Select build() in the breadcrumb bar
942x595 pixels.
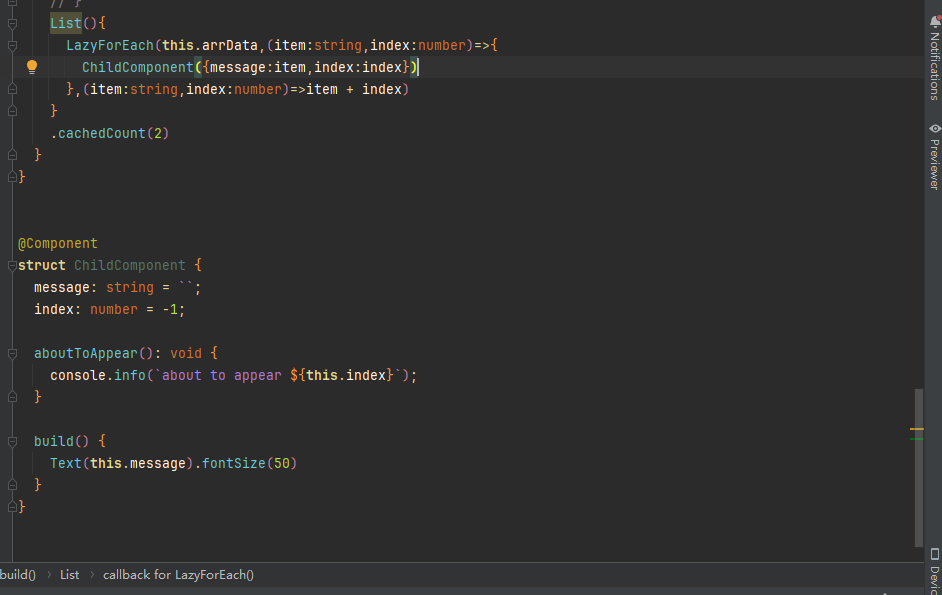pos(18,575)
